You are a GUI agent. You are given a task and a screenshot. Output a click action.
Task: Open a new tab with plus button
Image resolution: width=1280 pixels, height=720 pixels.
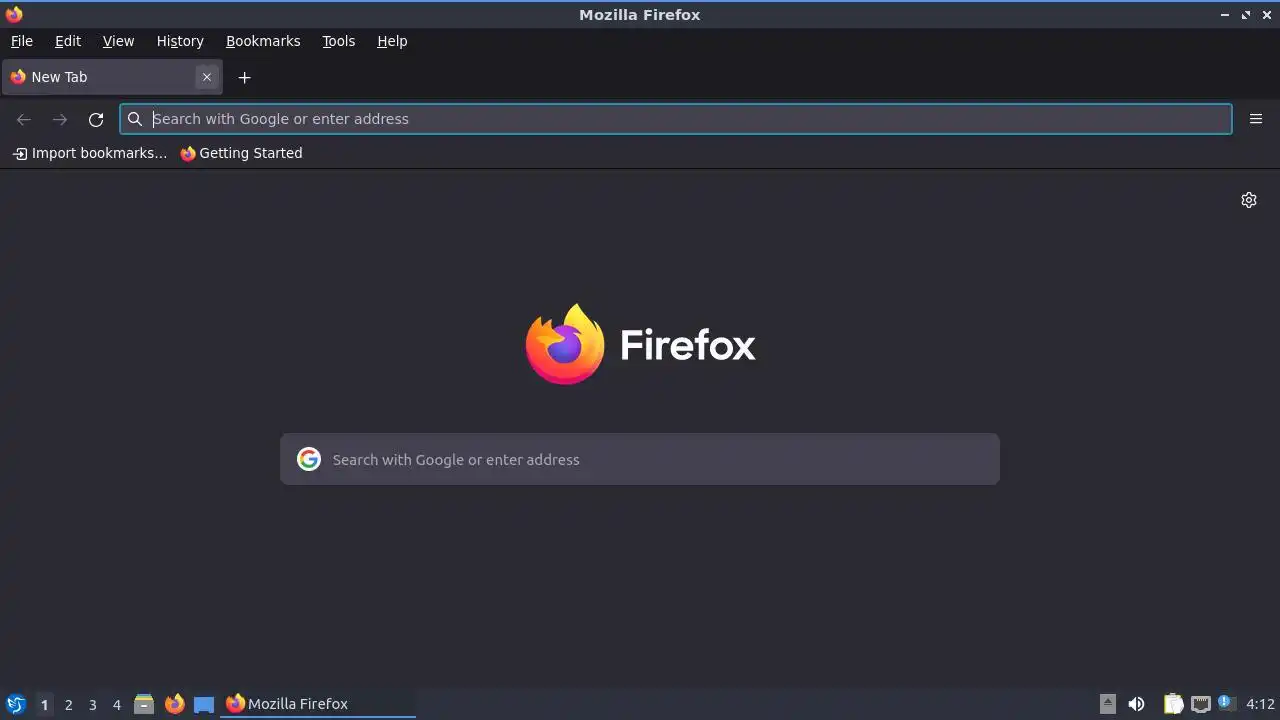point(244,77)
